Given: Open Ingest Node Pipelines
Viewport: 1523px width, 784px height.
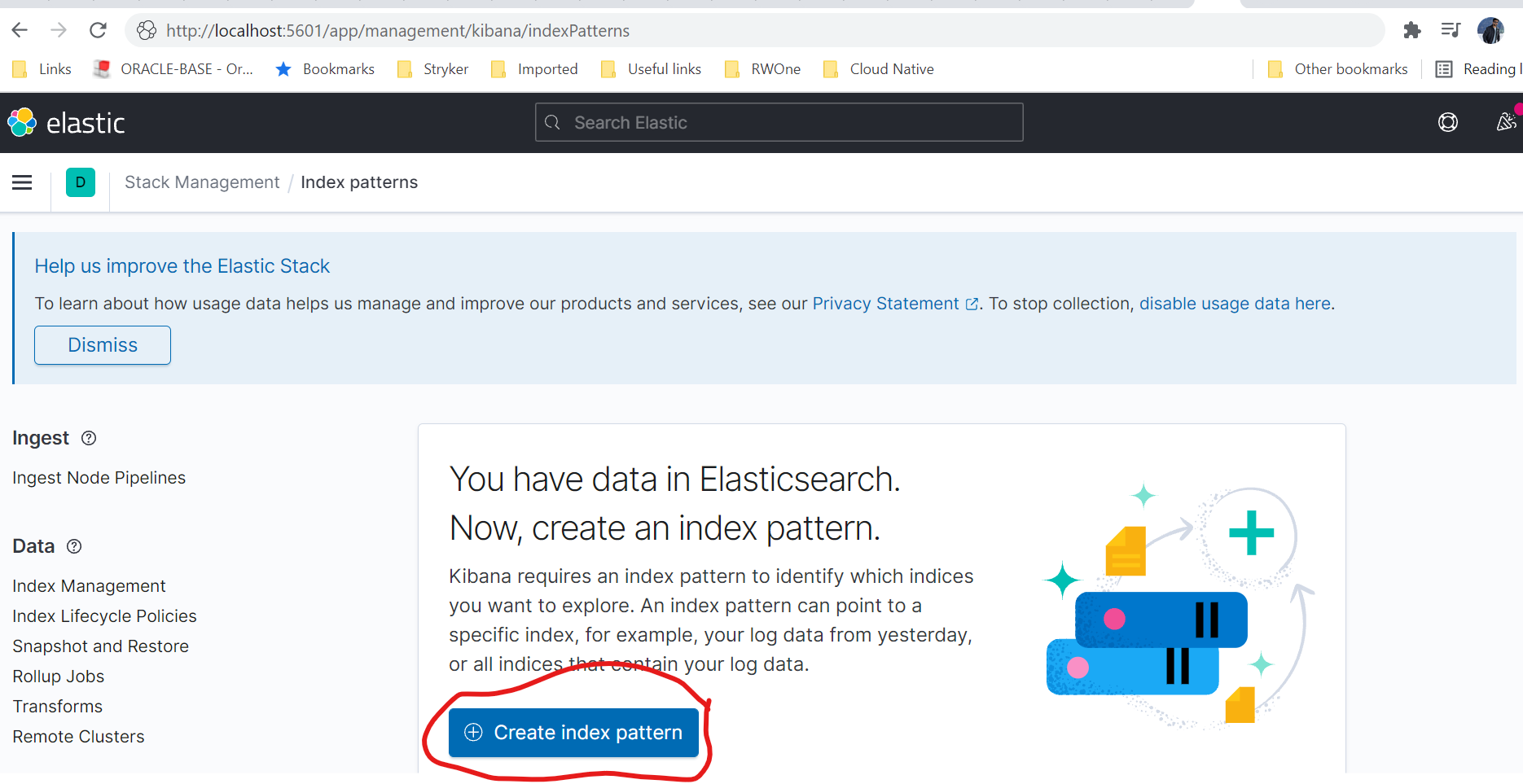Looking at the screenshot, I should click(x=99, y=478).
